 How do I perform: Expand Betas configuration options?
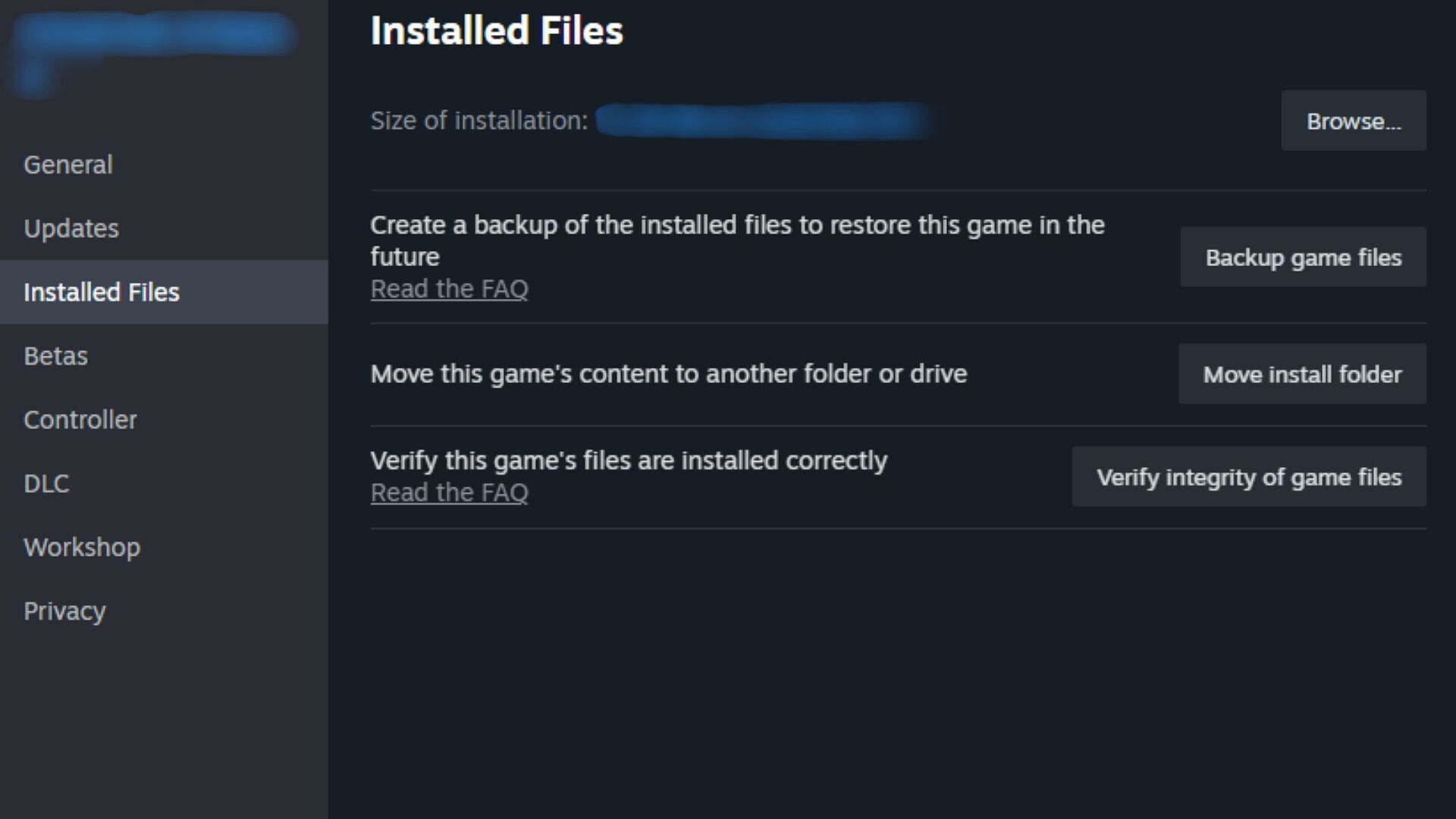pos(55,355)
